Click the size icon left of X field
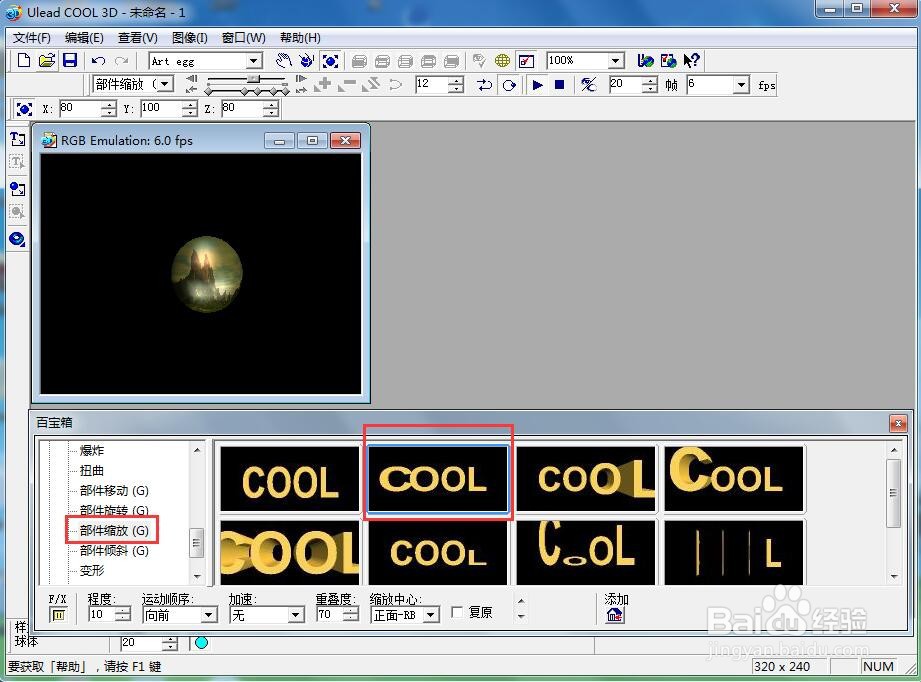The width and height of the screenshot is (921, 682). 24,109
